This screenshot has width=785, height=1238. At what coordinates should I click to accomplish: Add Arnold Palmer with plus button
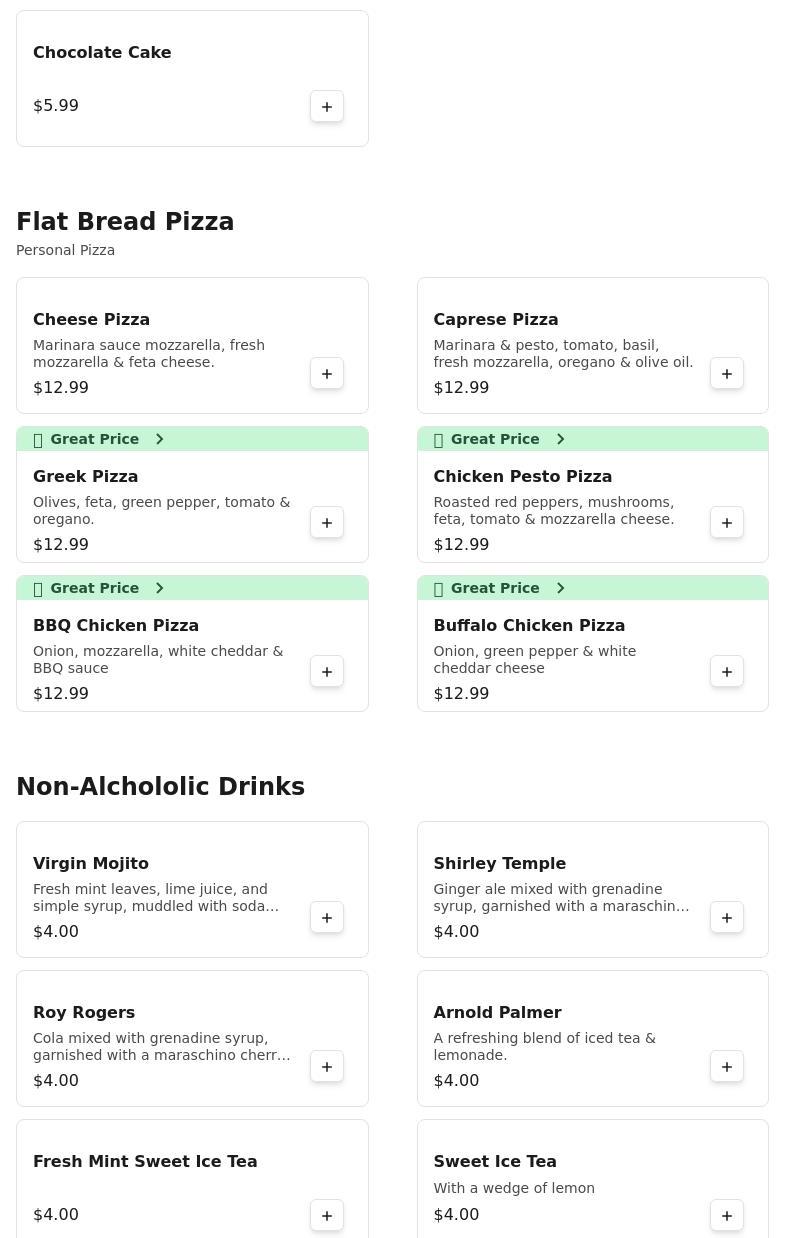(727, 1067)
